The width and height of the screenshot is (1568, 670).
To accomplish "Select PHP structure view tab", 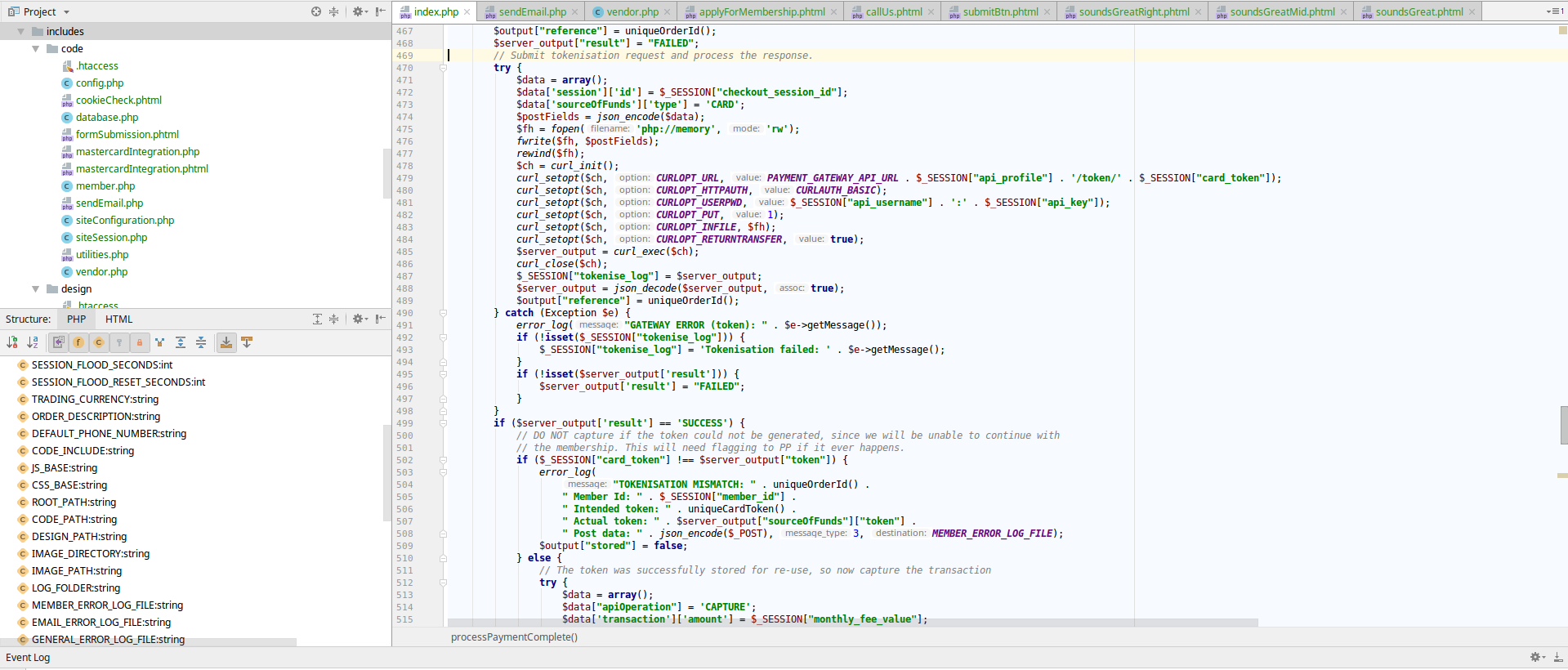I will (x=77, y=319).
